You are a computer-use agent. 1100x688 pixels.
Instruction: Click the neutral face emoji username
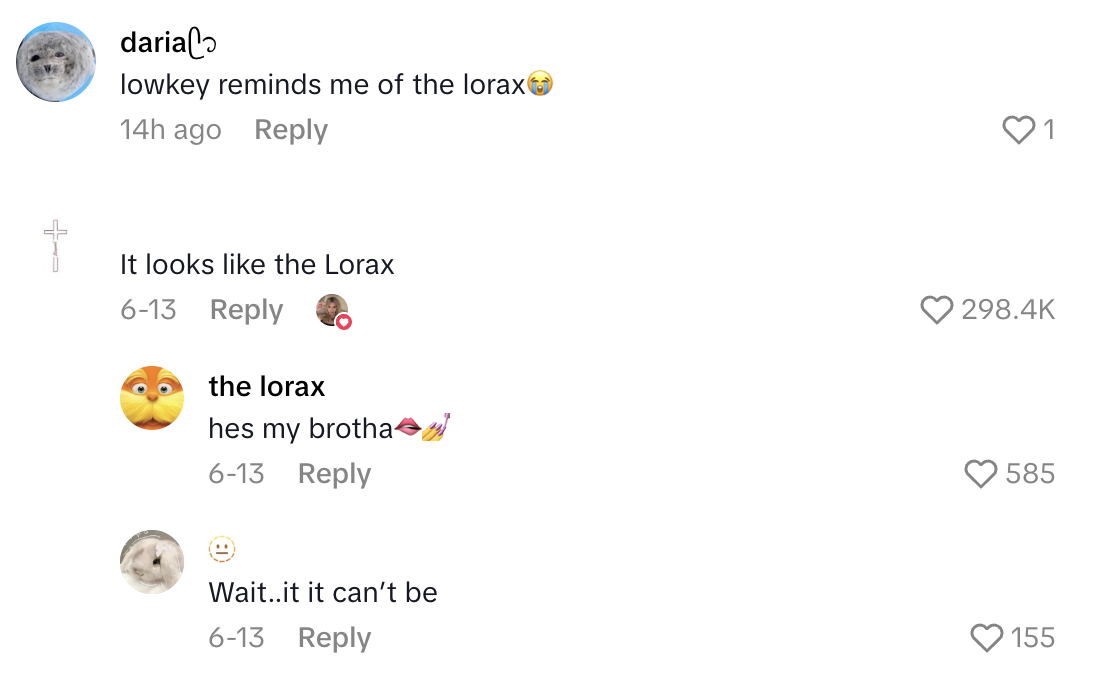tap(222, 549)
